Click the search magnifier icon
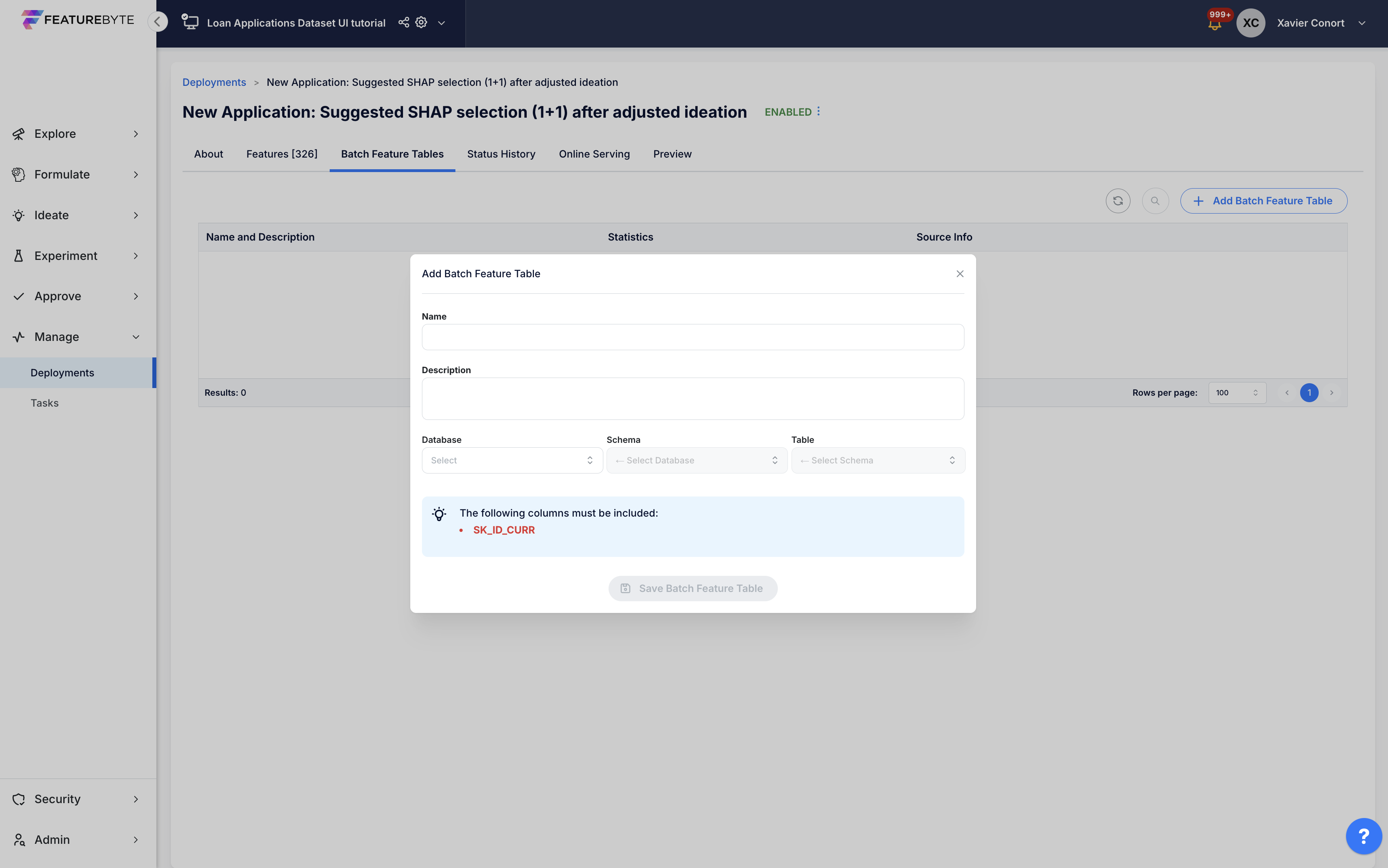Image resolution: width=1388 pixels, height=868 pixels. tap(1155, 201)
